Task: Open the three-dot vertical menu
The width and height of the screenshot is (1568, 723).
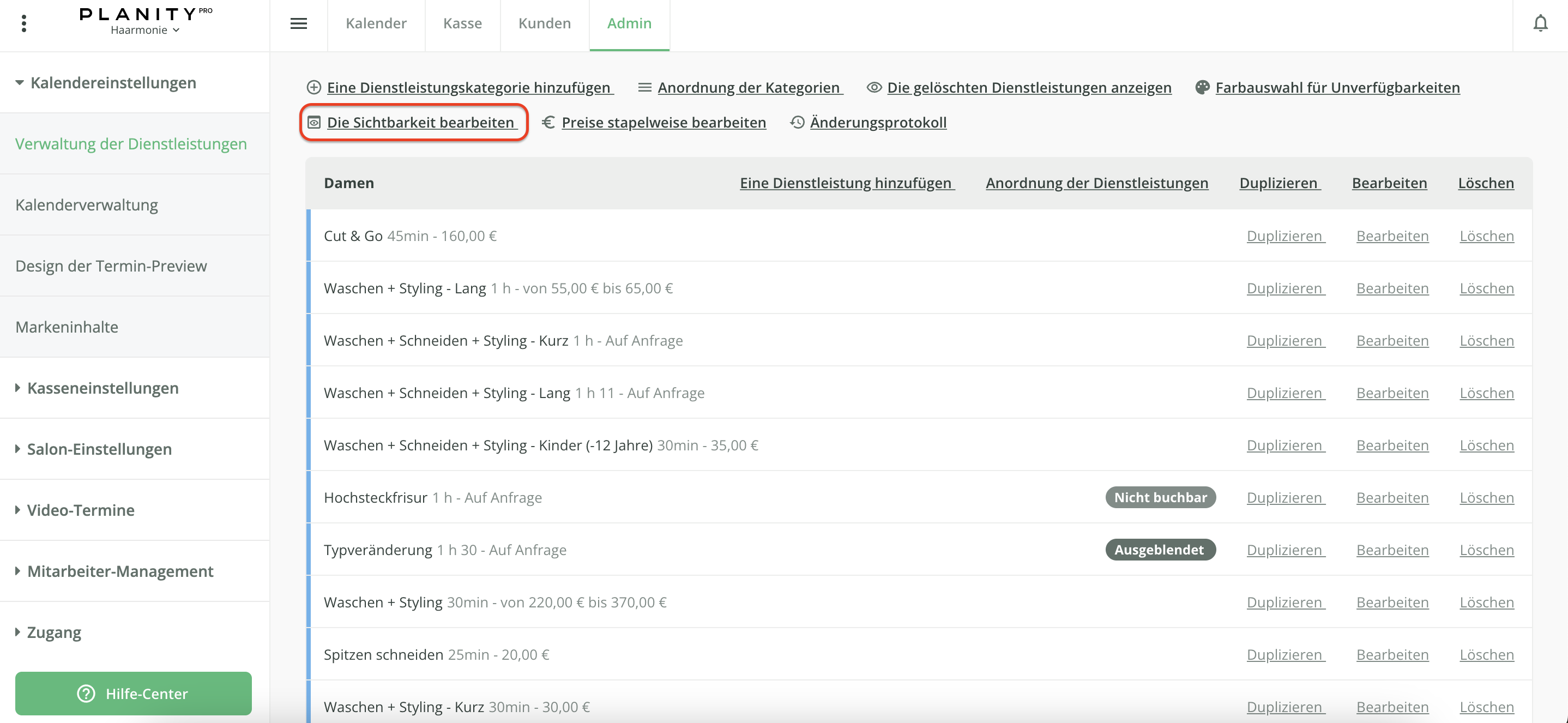Action: pos(24,24)
